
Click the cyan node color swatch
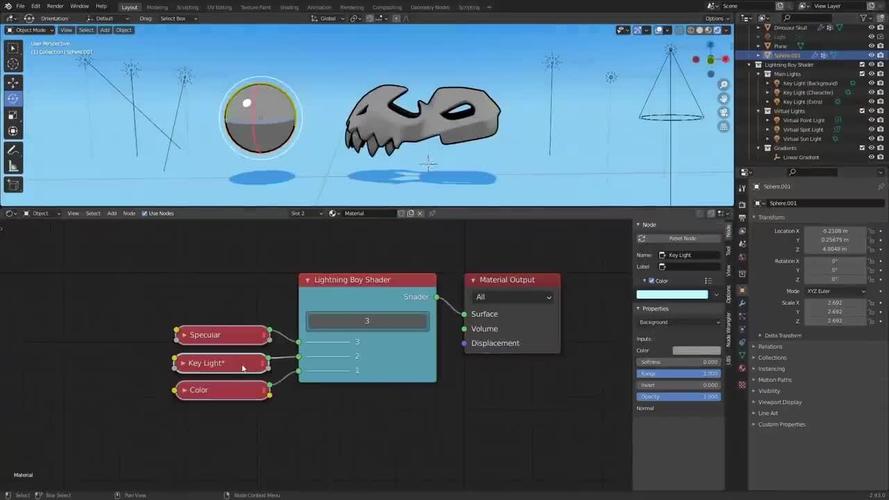[672, 295]
